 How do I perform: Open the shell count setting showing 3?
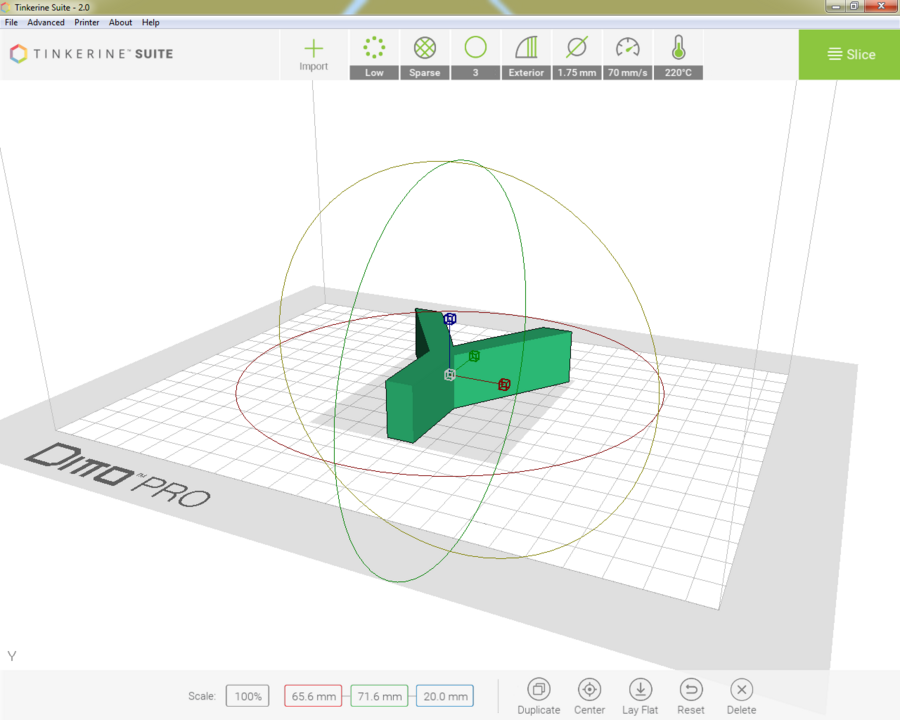point(475,54)
